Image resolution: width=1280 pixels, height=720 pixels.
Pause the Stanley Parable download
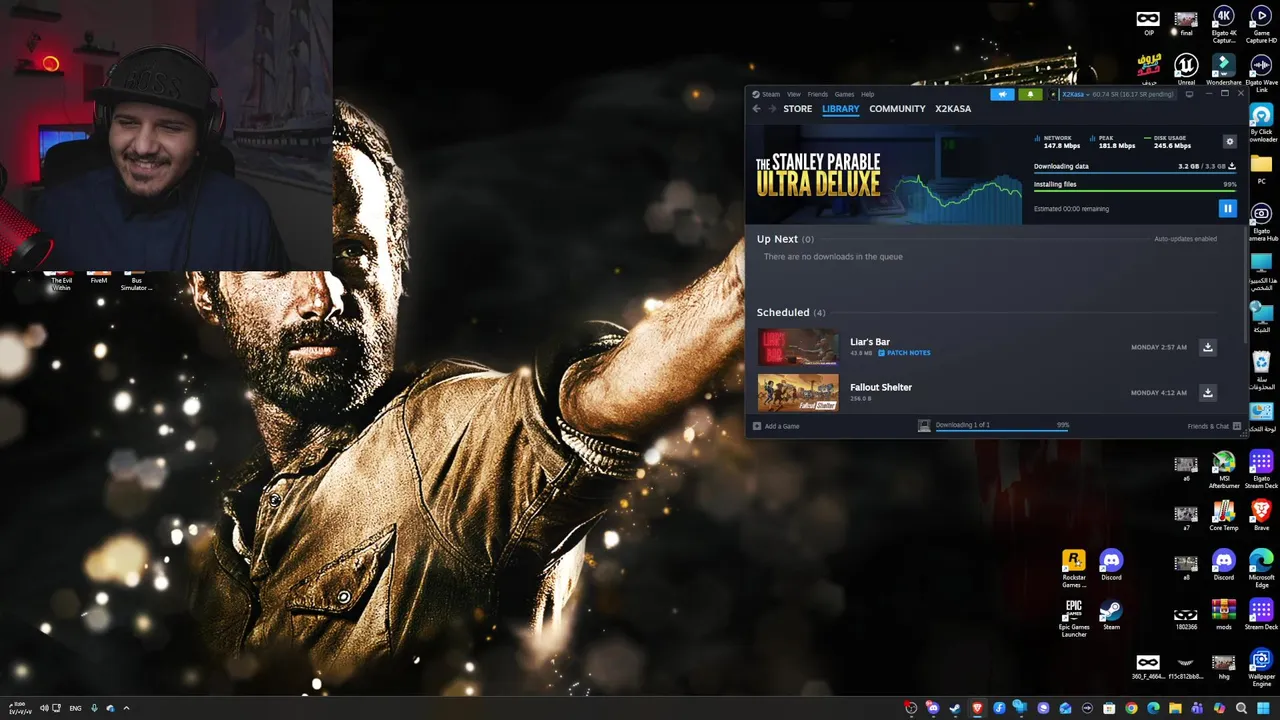(1227, 208)
